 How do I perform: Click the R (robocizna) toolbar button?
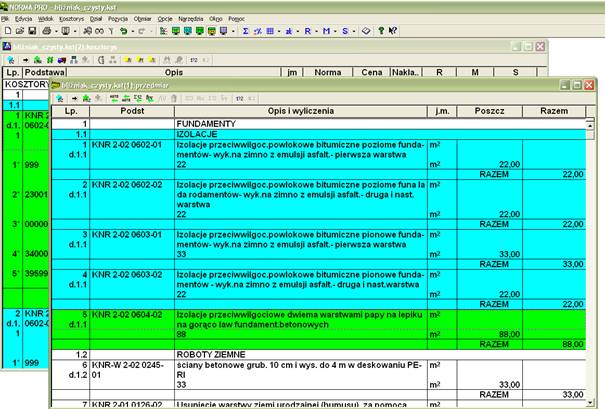(309, 32)
